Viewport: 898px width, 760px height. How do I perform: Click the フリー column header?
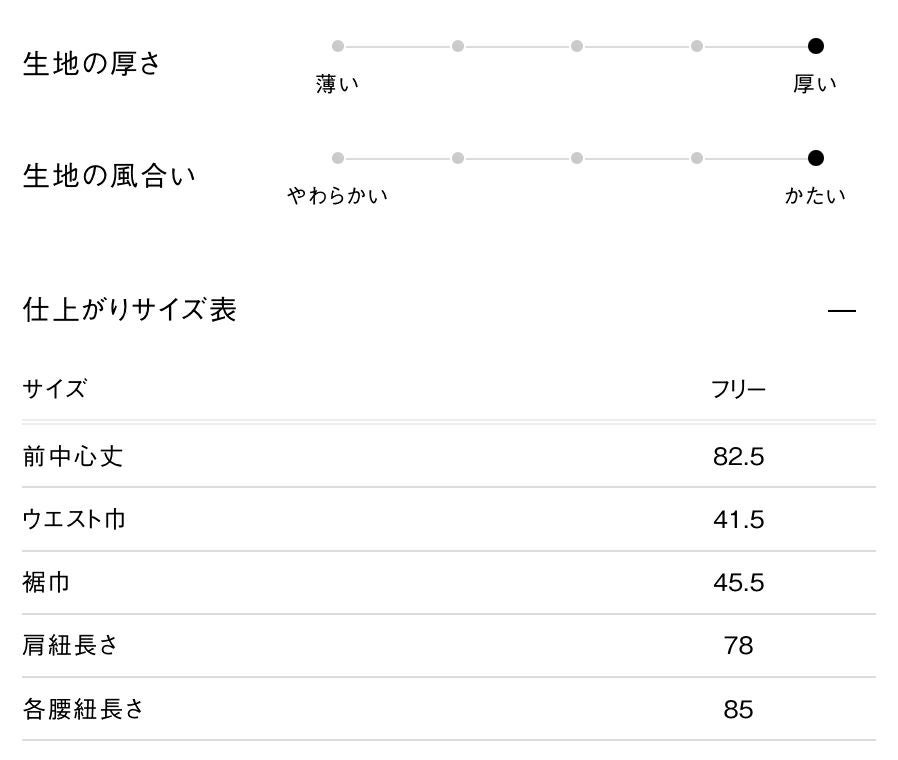coord(738,389)
